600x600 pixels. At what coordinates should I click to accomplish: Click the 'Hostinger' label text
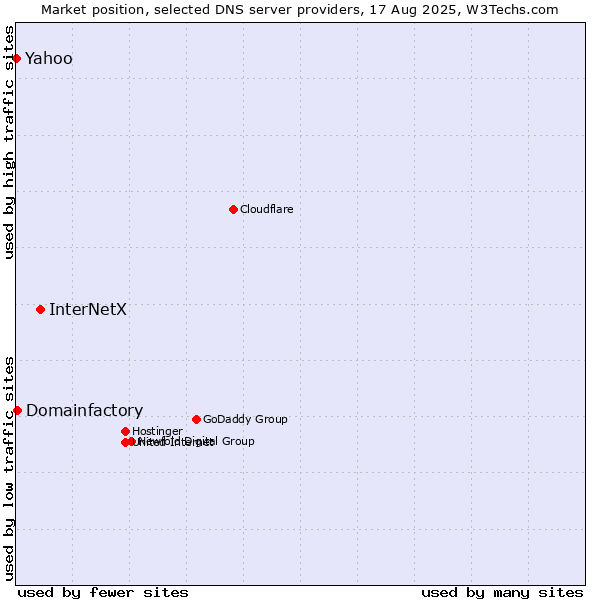[157, 431]
